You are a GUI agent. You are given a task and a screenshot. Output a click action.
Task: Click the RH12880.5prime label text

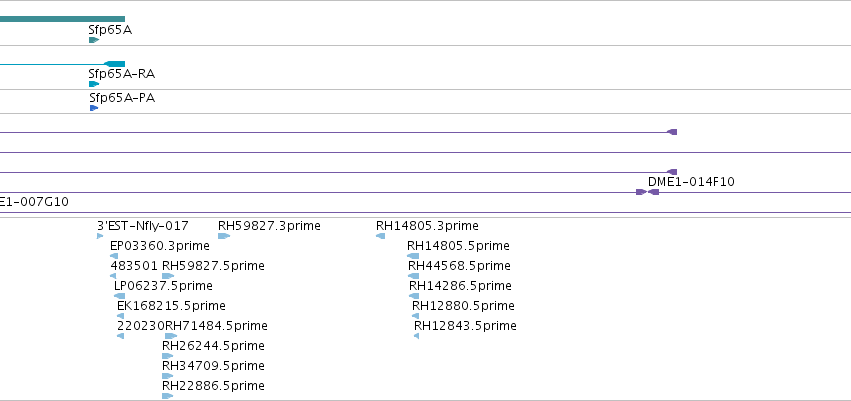point(463,306)
